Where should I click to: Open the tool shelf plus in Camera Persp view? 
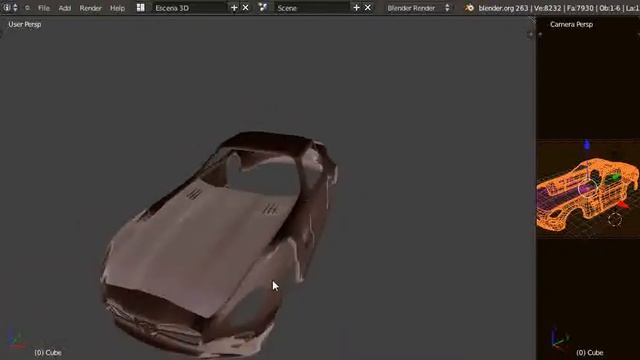pos(540,35)
